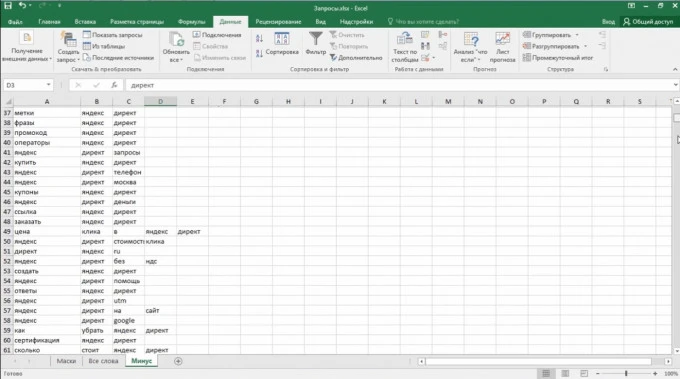
Task: Click Из таблицы command
Action: point(104,46)
